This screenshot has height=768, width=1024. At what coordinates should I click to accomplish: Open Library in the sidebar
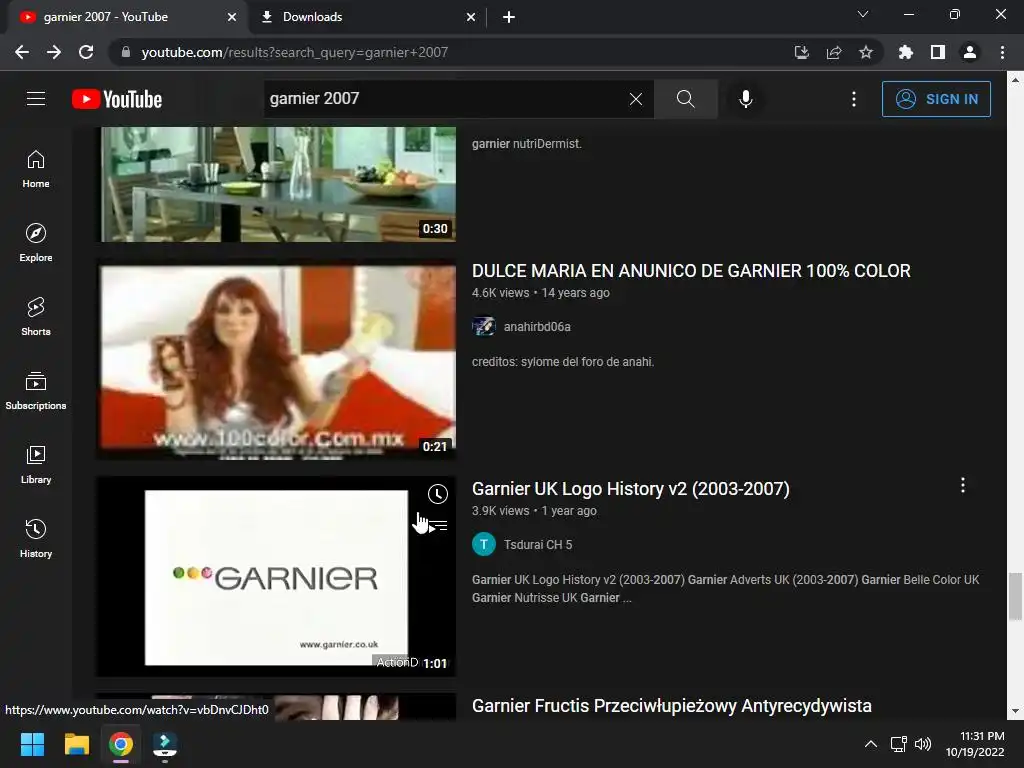[36, 464]
